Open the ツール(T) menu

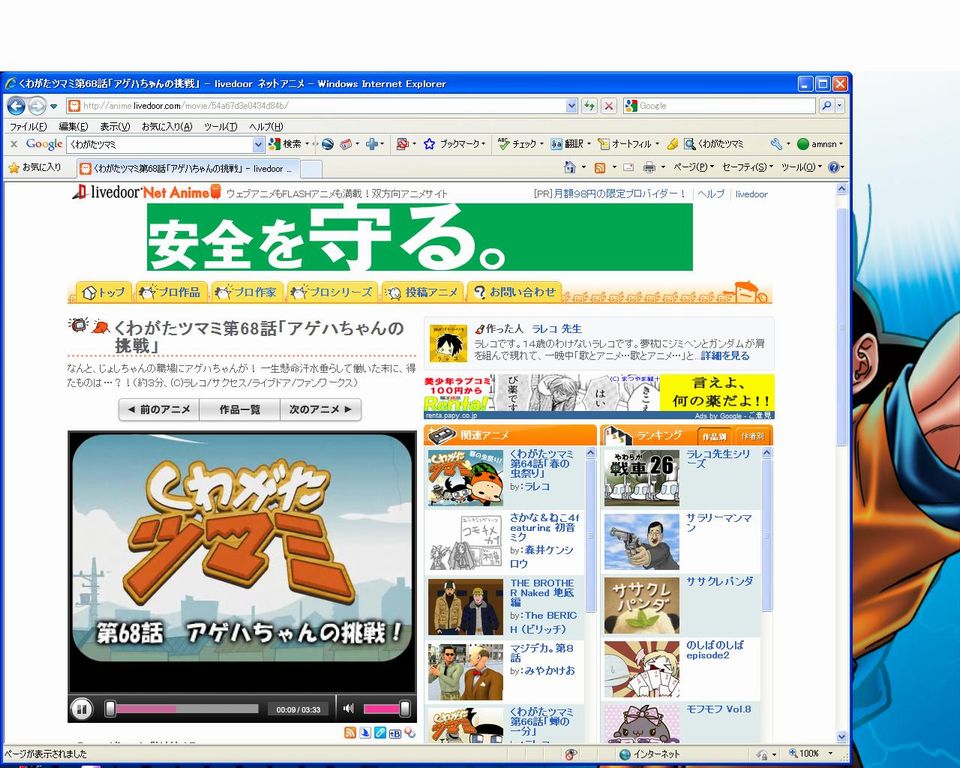(x=220, y=126)
